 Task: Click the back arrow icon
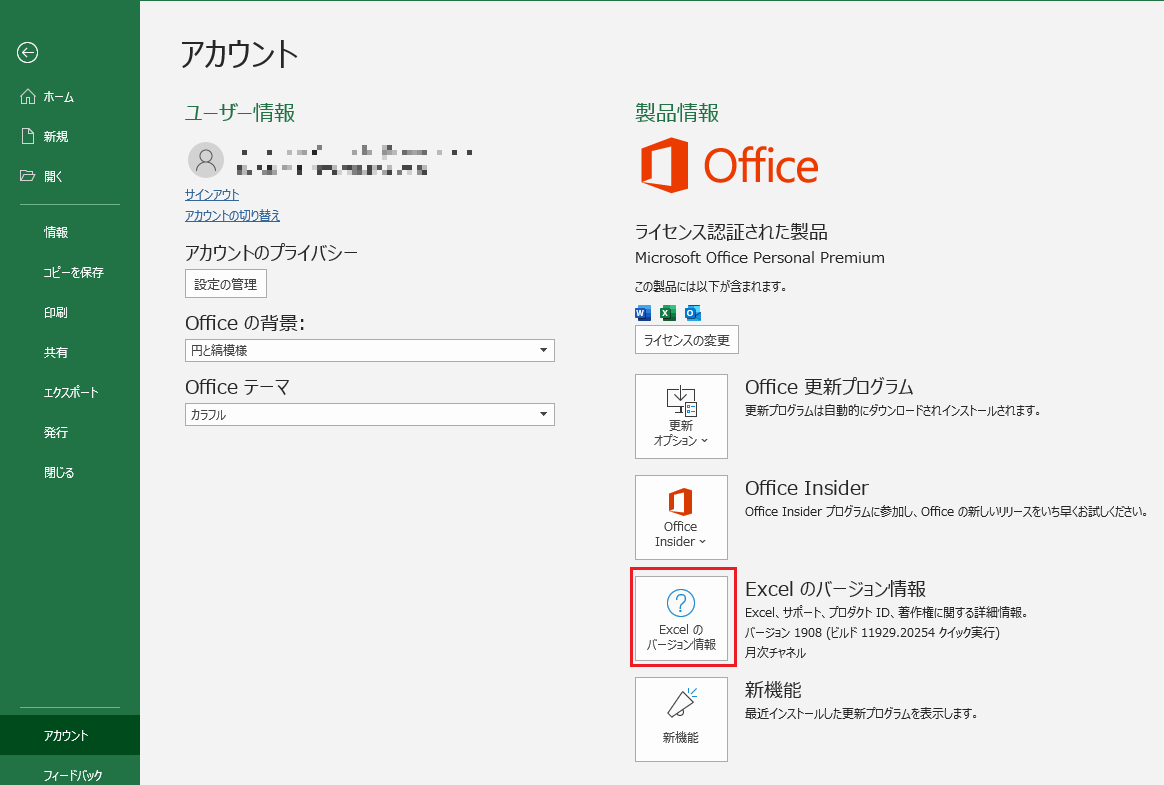(x=28, y=53)
